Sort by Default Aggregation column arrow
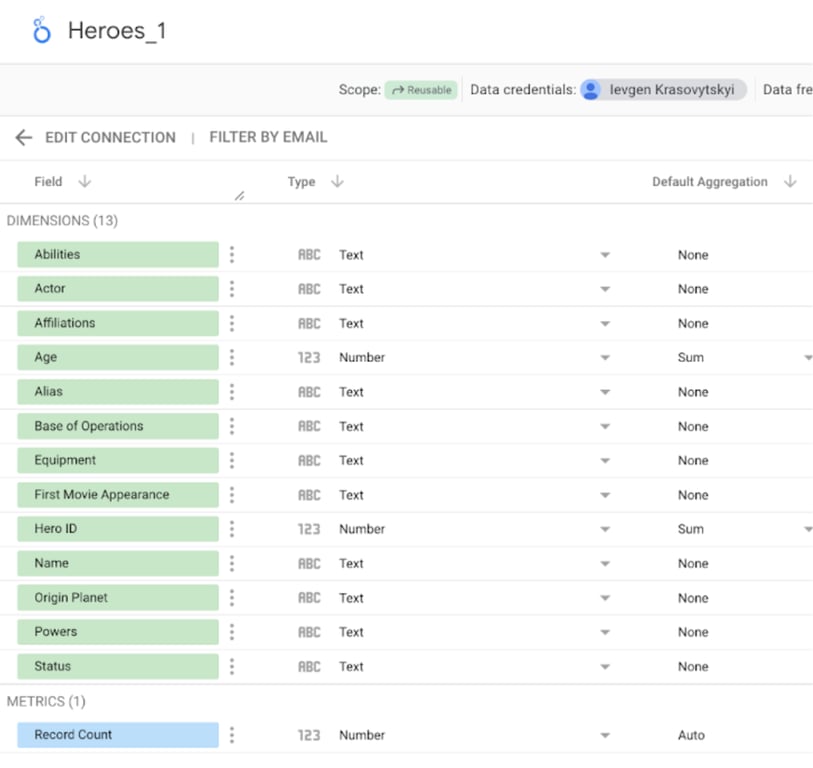The width and height of the screenshot is (813, 768). 790,181
